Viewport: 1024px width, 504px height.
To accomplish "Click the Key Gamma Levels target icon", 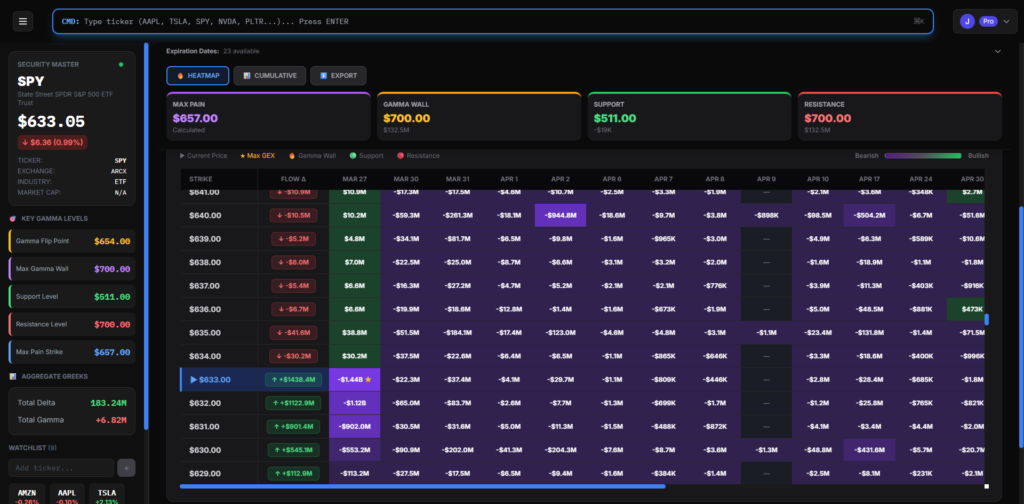I will click(12, 218).
